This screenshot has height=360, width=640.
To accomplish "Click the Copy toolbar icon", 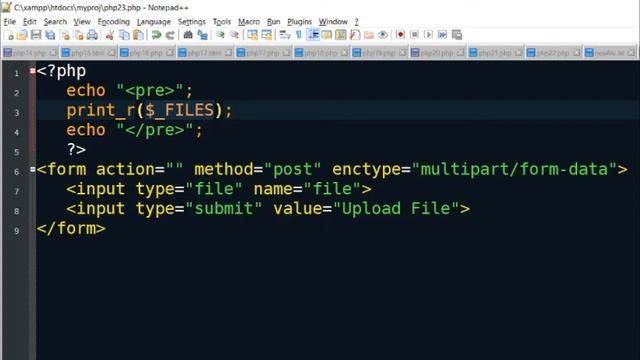I will 124,35.
